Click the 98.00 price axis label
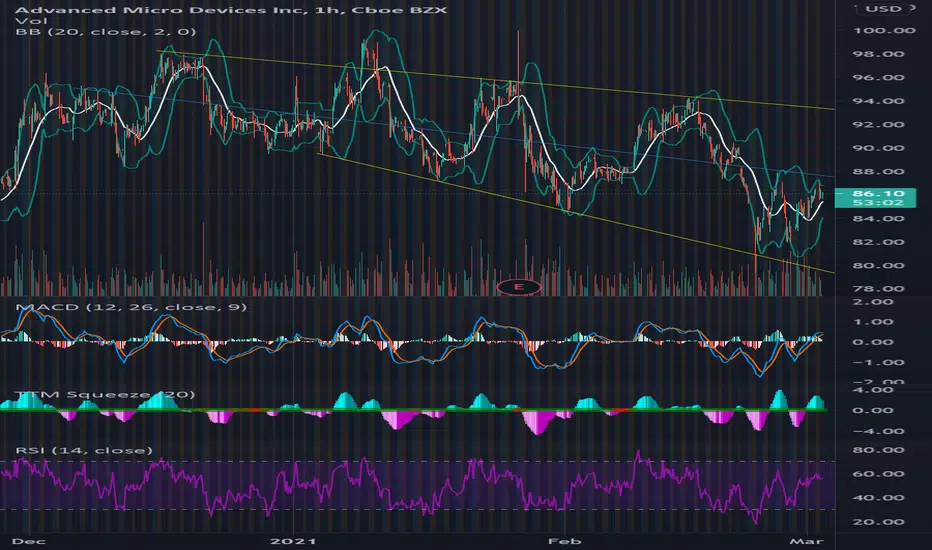This screenshot has height=550, width=932. pos(879,54)
